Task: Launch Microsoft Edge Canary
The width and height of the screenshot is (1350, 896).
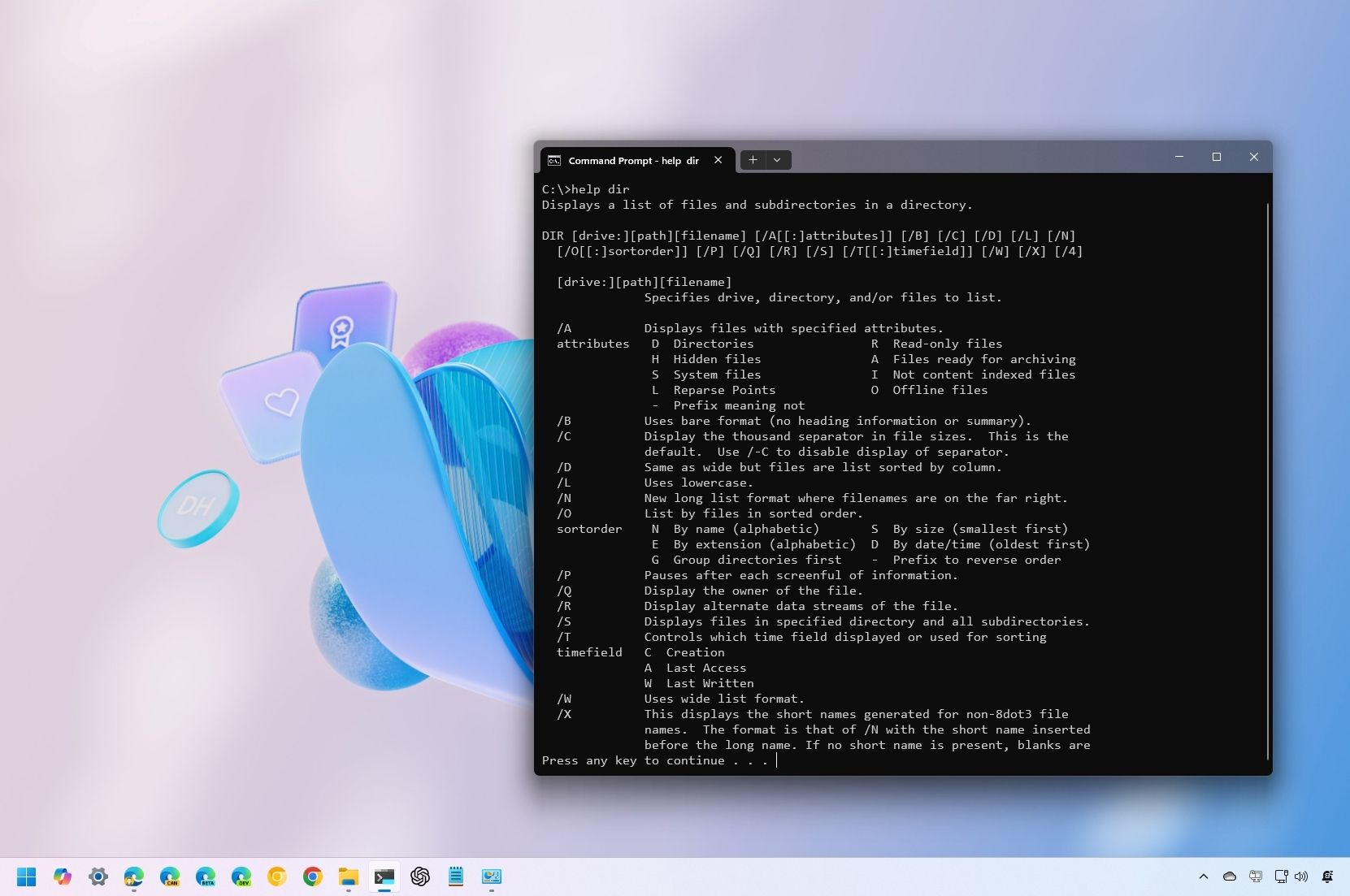Action: 171,877
